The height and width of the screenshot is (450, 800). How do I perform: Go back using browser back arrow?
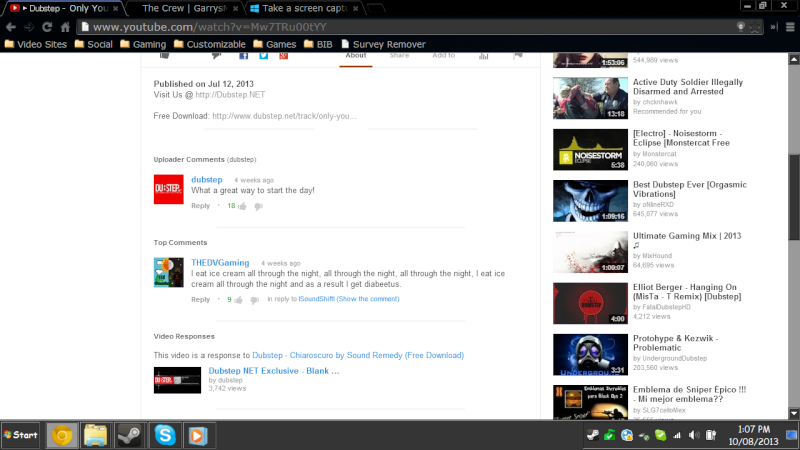click(x=11, y=27)
